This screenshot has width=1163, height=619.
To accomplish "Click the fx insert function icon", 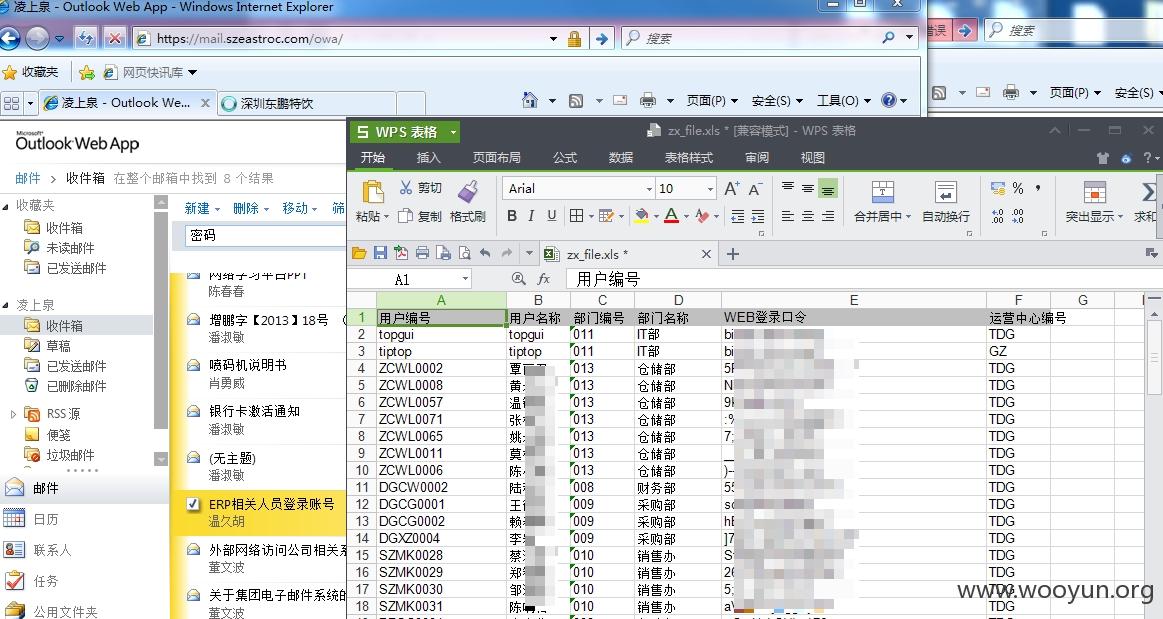I will pyautogui.click(x=543, y=279).
